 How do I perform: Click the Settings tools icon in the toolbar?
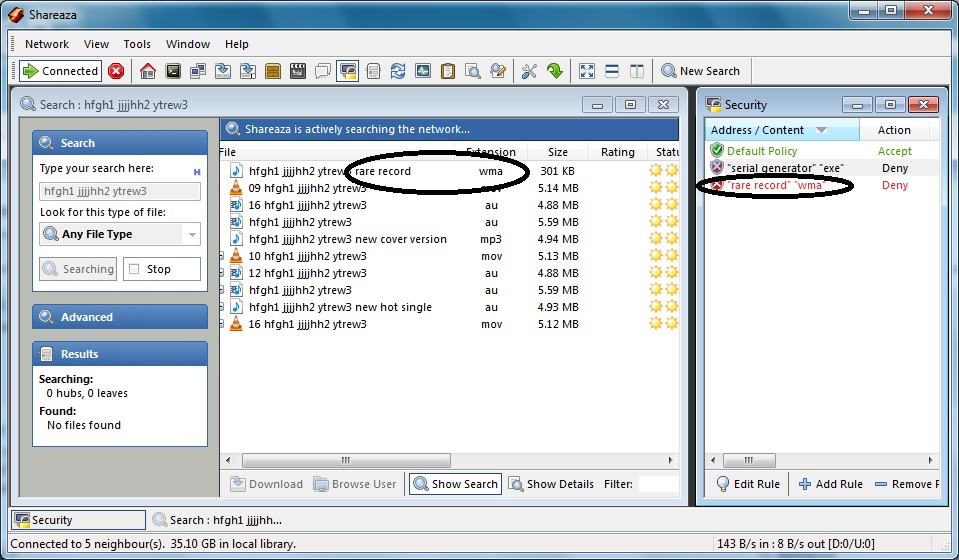click(529, 71)
